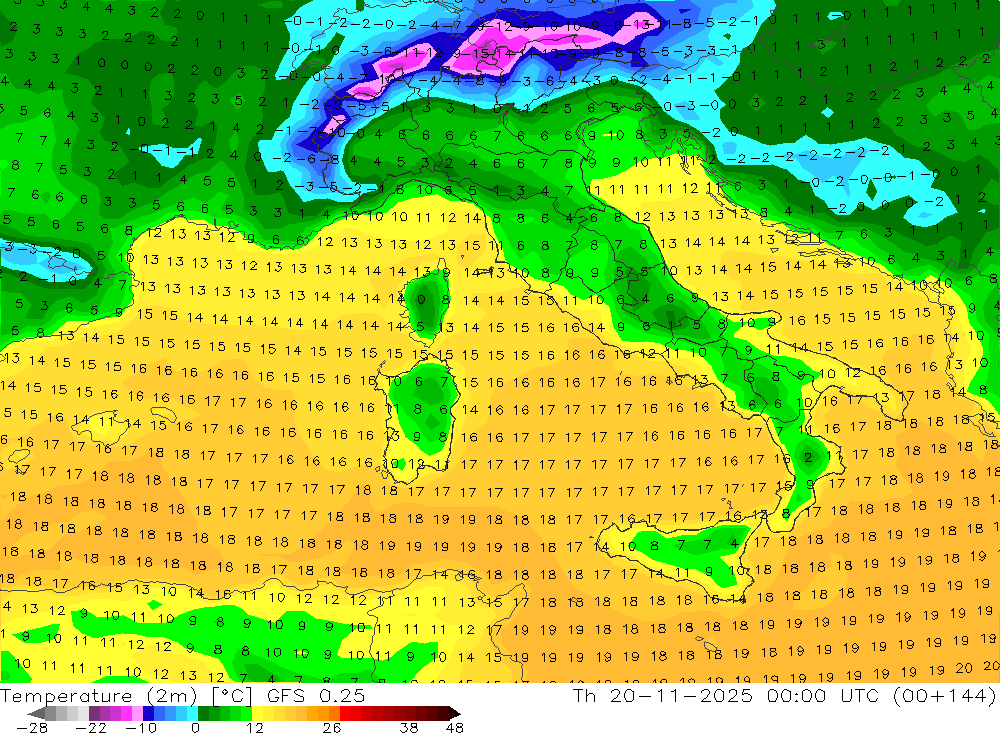Click the '(00+144)' forecast hour text

click(x=944, y=695)
